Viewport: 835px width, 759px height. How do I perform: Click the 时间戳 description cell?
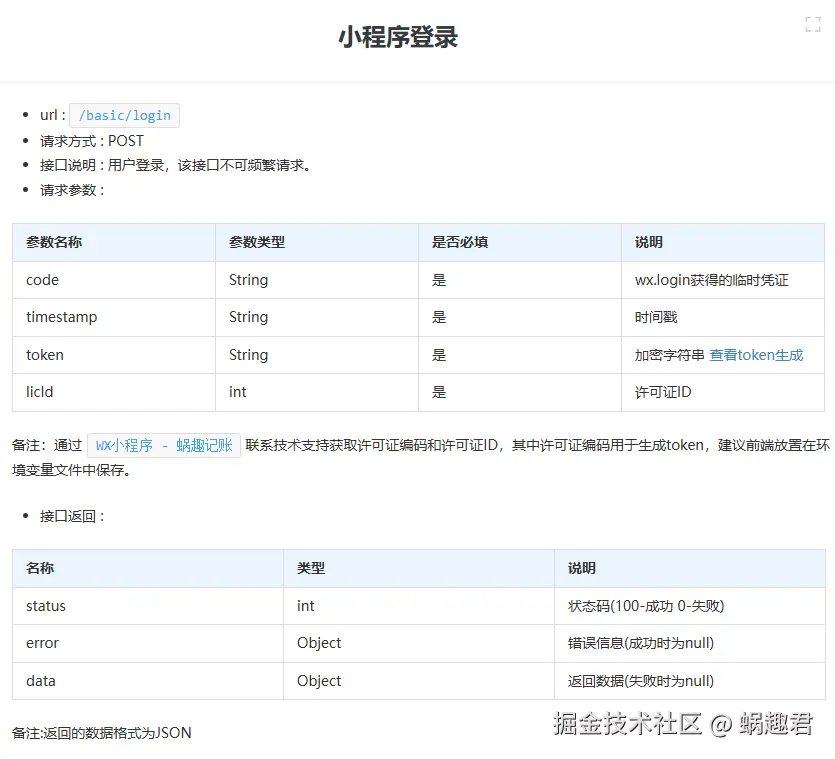pos(723,317)
